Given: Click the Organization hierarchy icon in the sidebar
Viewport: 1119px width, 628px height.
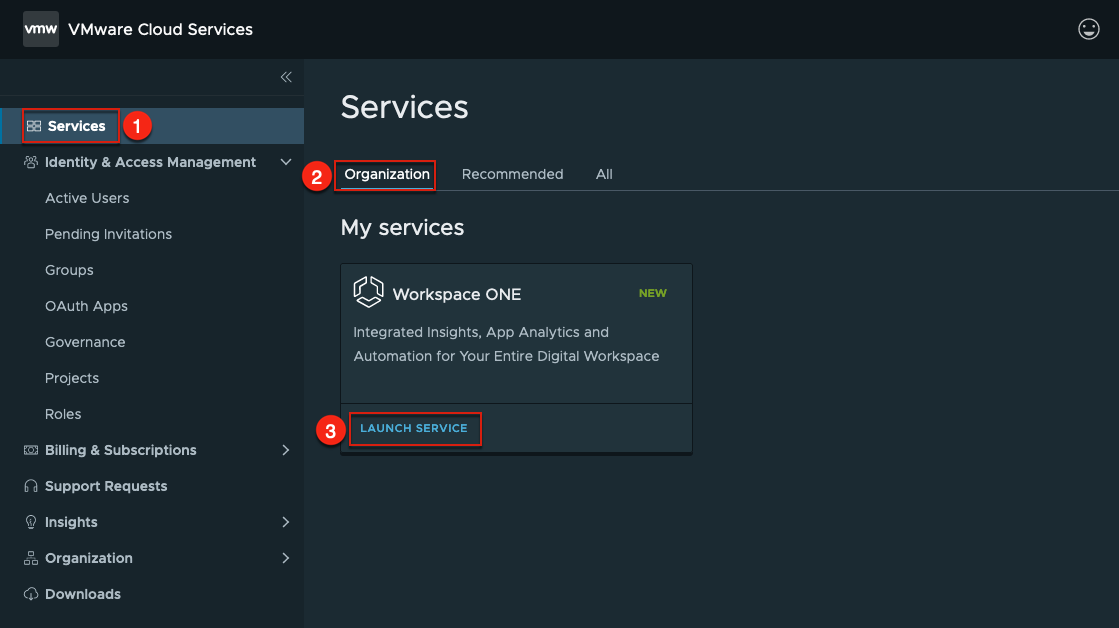Looking at the screenshot, I should click(x=31, y=558).
